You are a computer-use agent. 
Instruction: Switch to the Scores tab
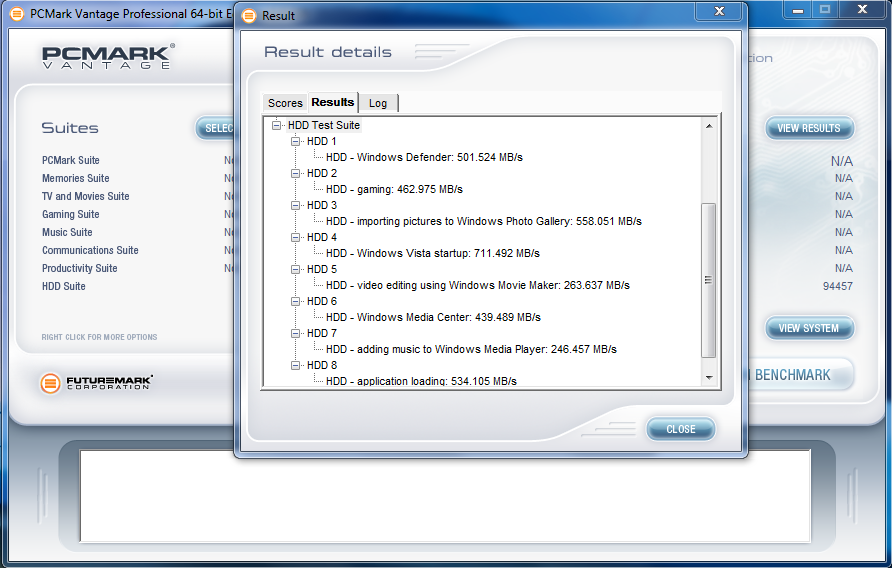tap(285, 103)
